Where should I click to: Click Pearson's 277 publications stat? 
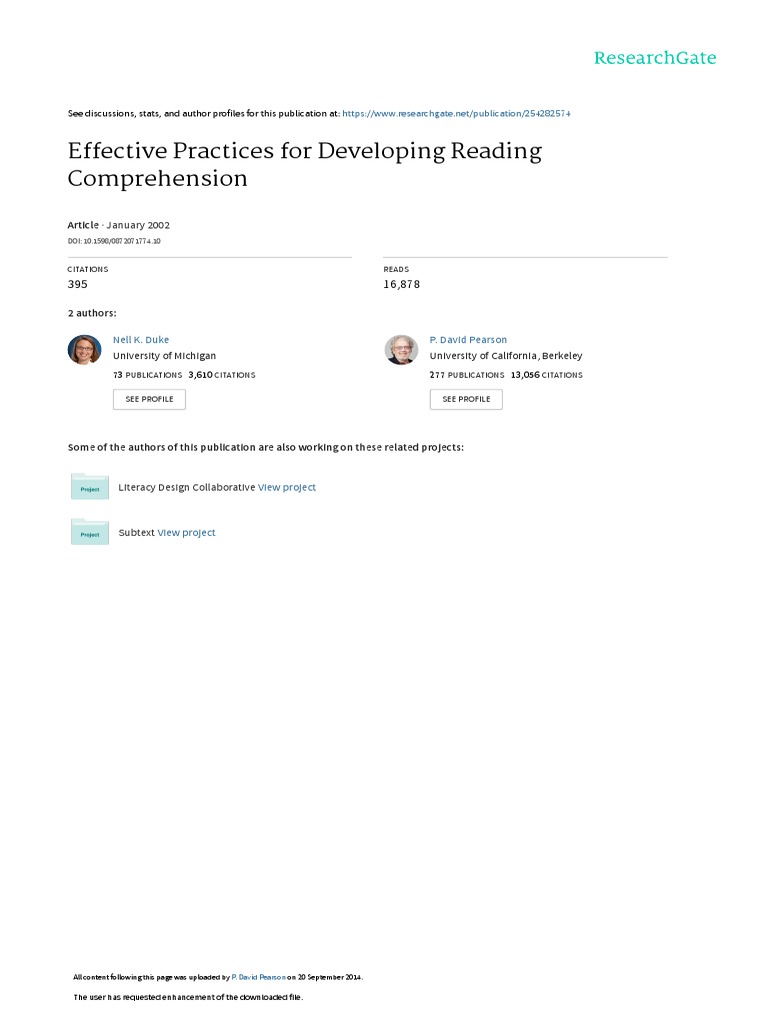(467, 375)
